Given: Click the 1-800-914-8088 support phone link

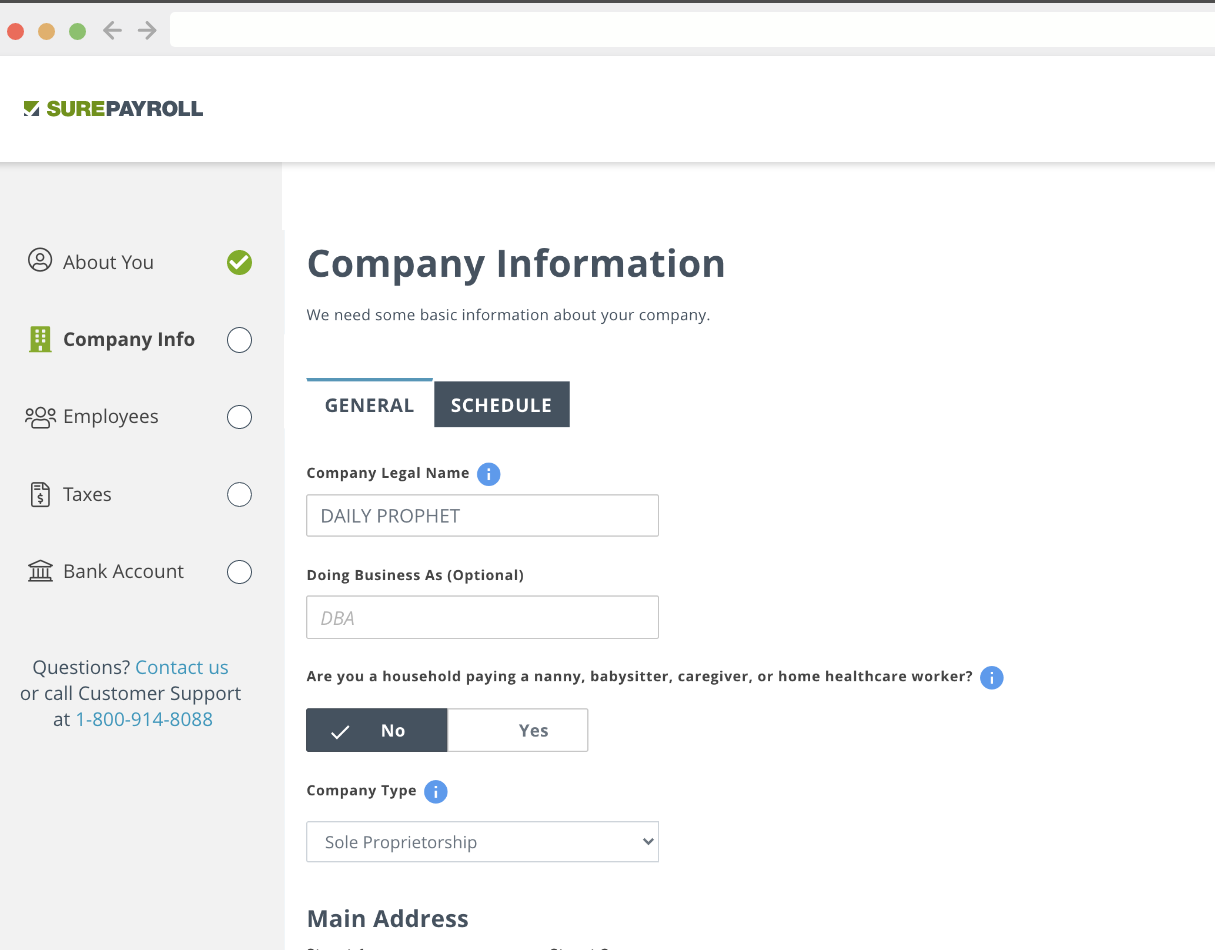Looking at the screenshot, I should point(144,719).
